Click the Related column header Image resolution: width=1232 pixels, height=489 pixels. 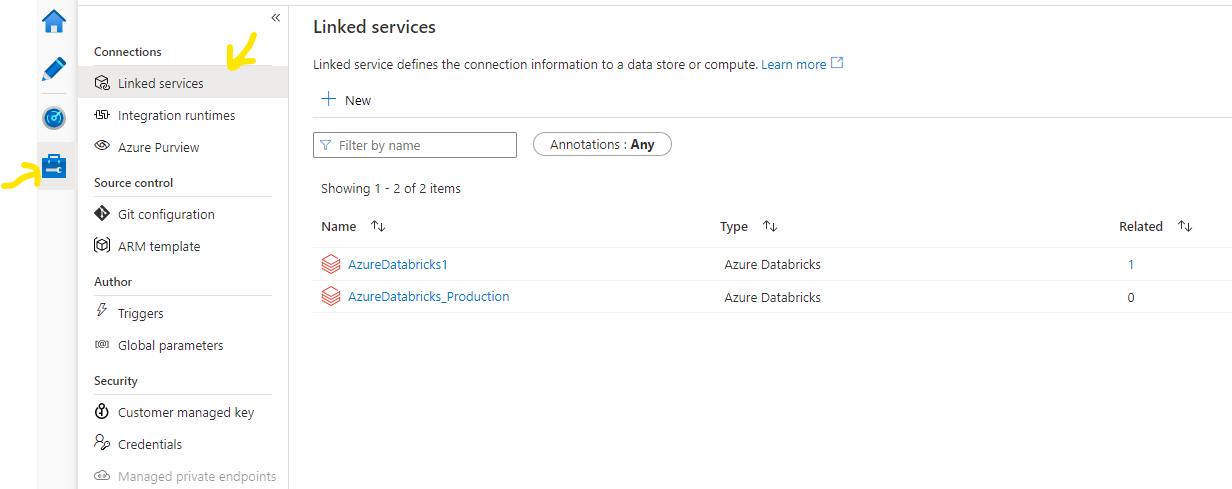tap(1141, 227)
